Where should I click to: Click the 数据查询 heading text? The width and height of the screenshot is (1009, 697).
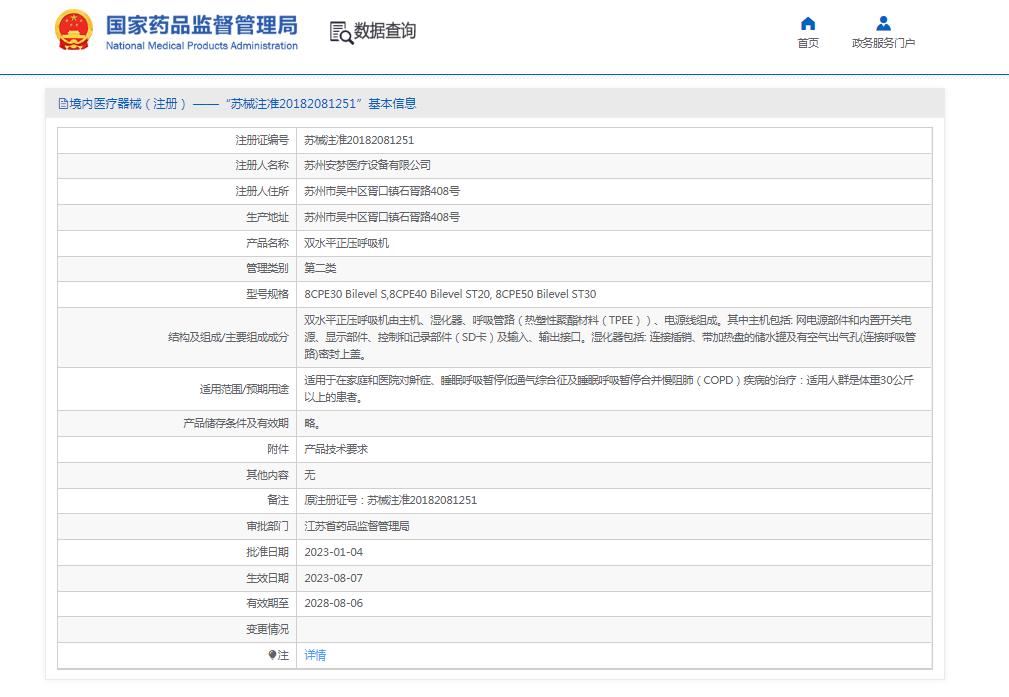(x=385, y=31)
